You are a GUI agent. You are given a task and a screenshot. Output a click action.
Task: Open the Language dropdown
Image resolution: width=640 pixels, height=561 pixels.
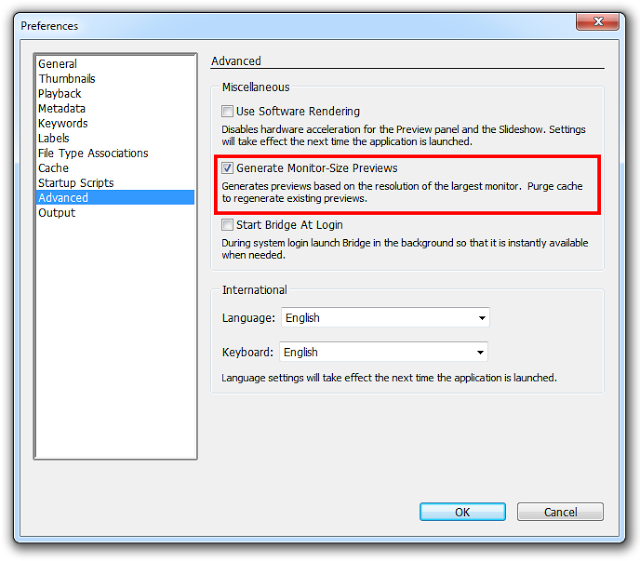point(385,318)
